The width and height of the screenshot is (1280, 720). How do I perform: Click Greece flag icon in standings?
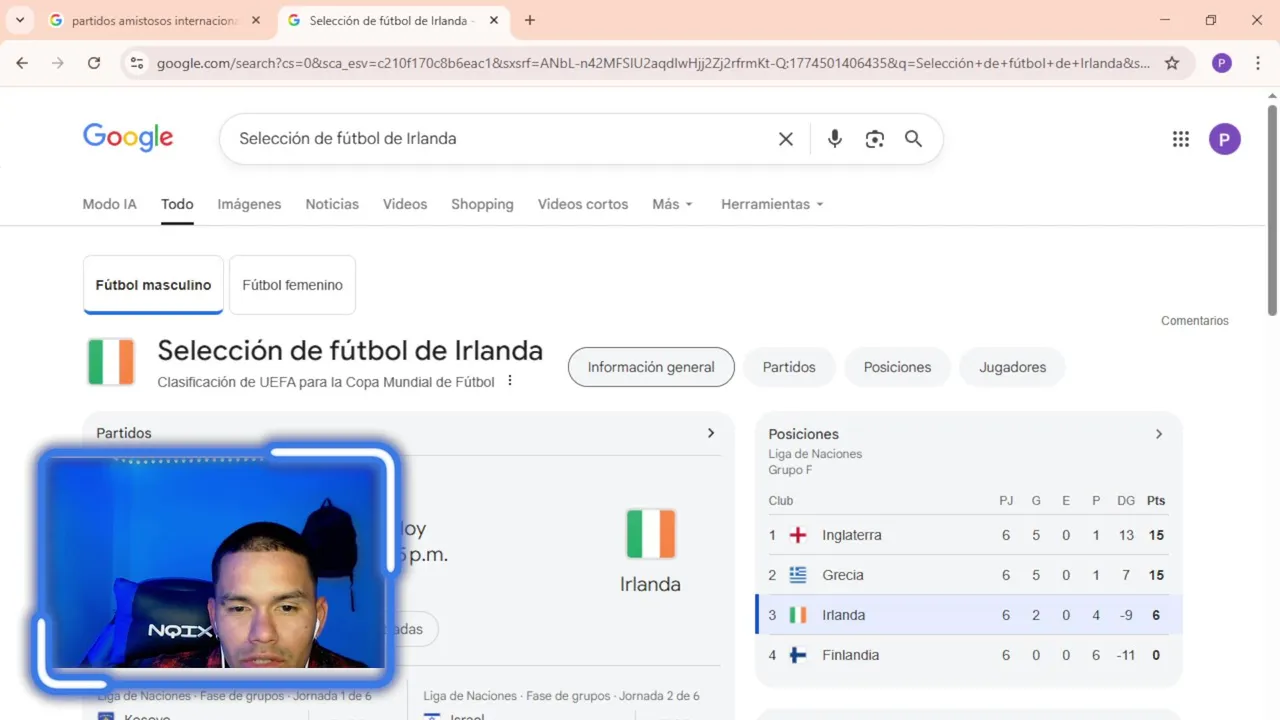coord(798,575)
